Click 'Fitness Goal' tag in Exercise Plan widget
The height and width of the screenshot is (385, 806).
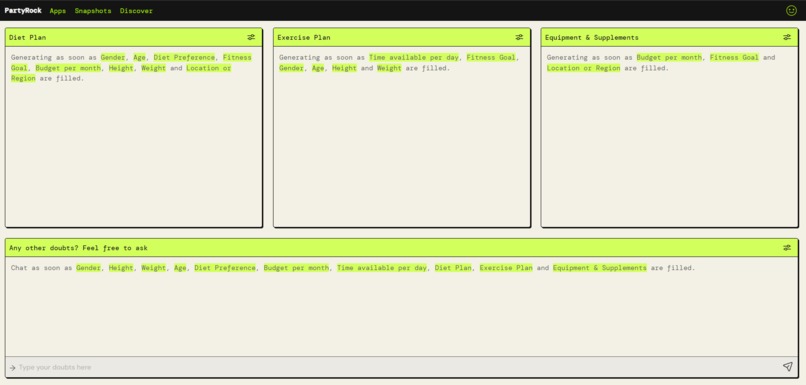[x=491, y=57]
